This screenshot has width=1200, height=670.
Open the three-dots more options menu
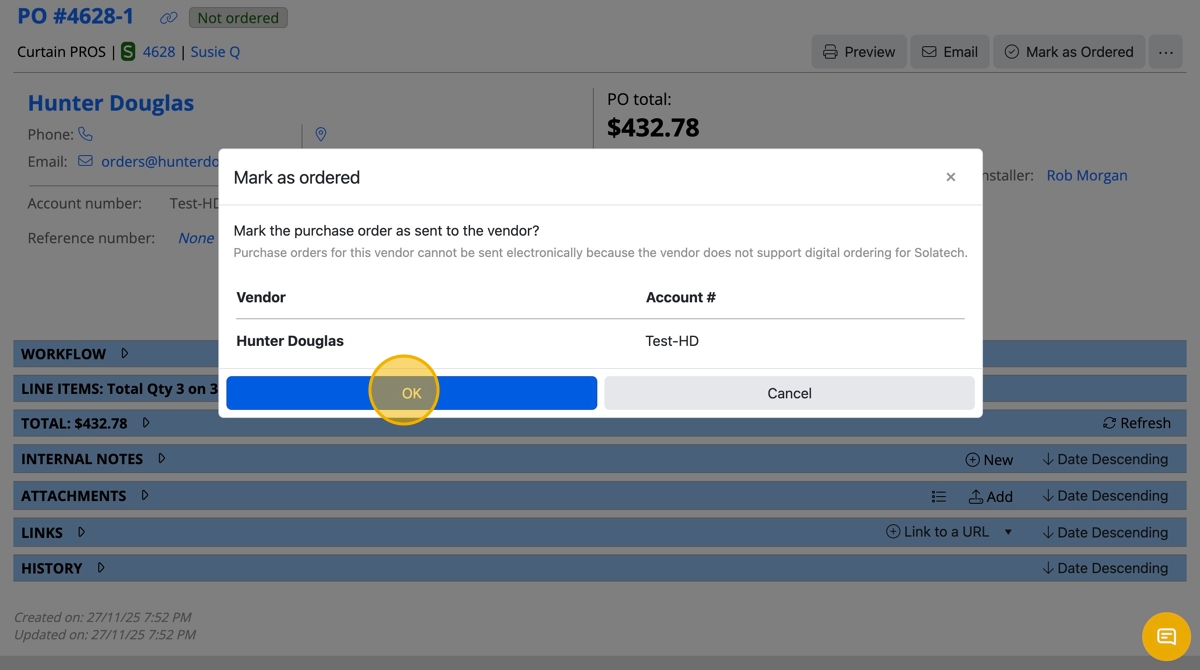(x=1166, y=52)
